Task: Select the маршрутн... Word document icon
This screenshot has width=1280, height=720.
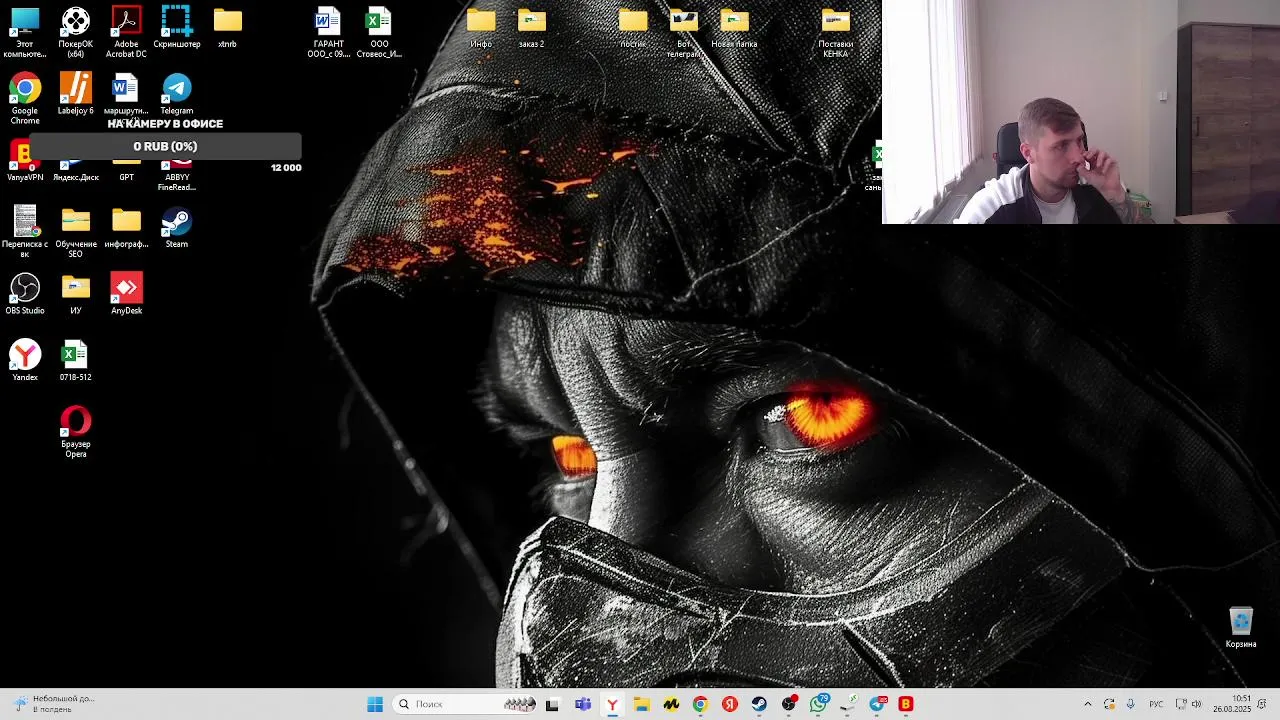Action: (126, 93)
